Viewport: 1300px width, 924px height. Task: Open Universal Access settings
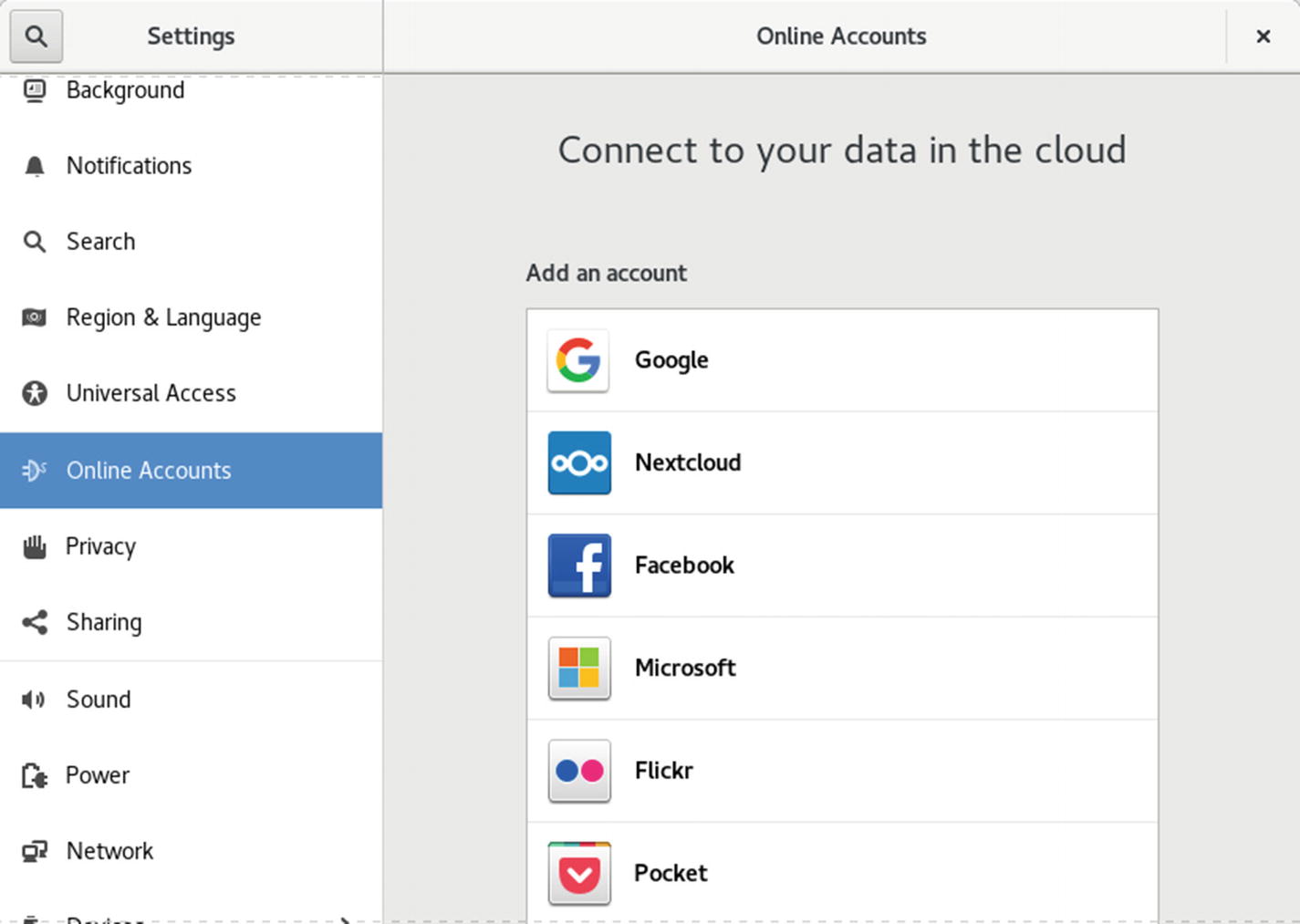[x=191, y=393]
